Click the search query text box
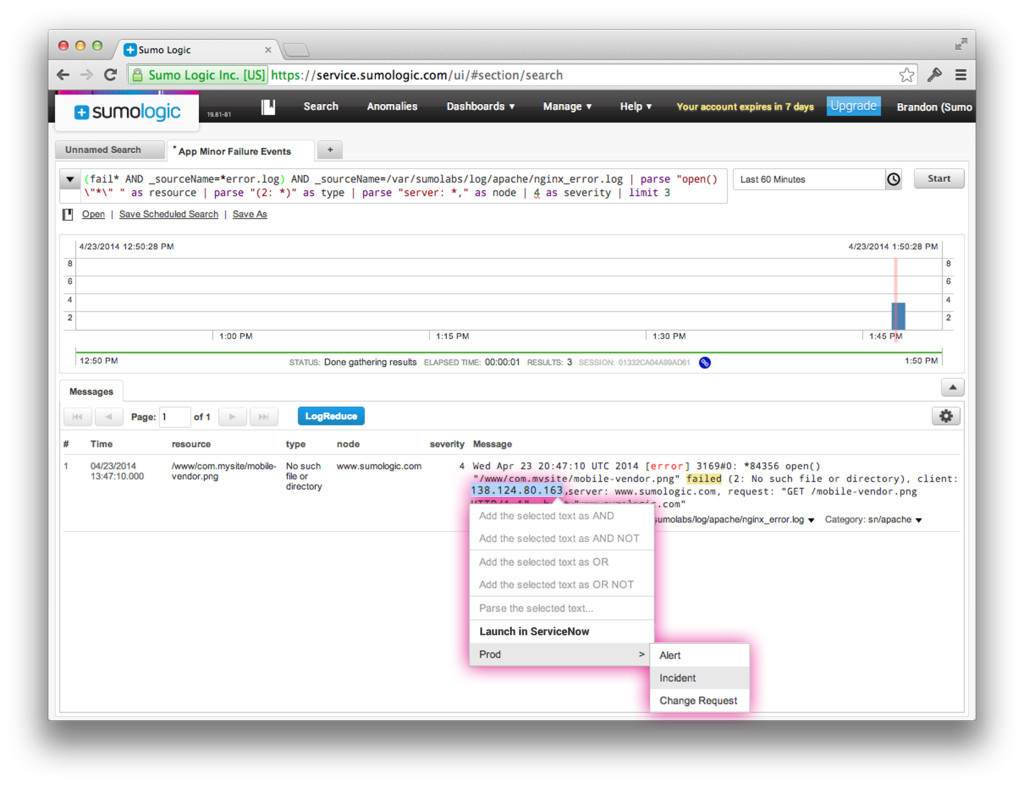The width and height of the screenshot is (1024, 790). tap(404, 186)
